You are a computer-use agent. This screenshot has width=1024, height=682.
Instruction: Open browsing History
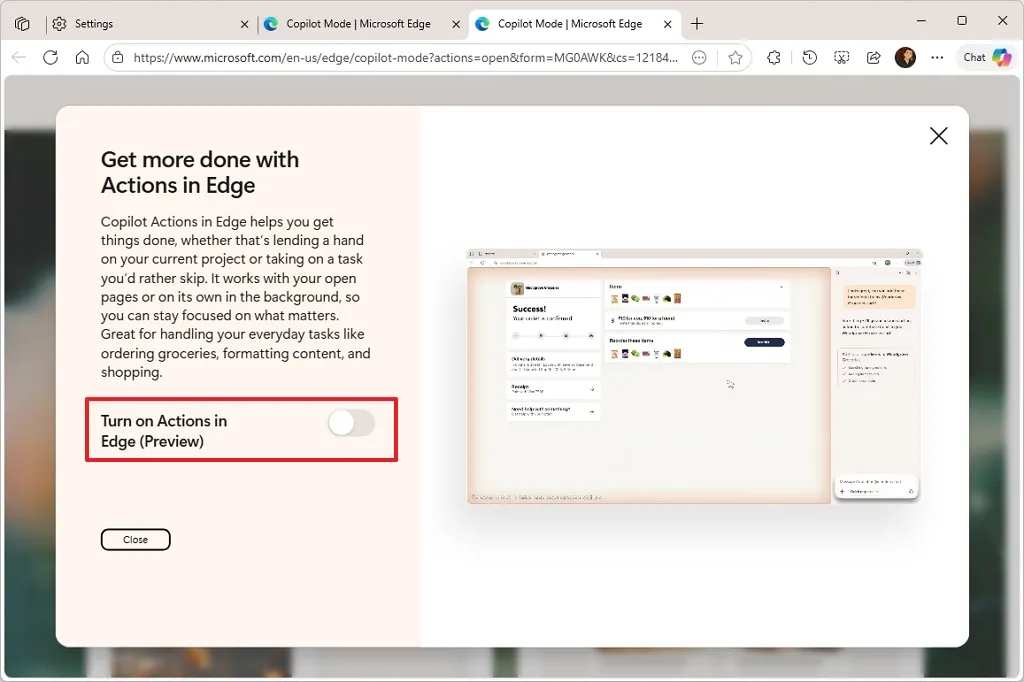pos(809,57)
